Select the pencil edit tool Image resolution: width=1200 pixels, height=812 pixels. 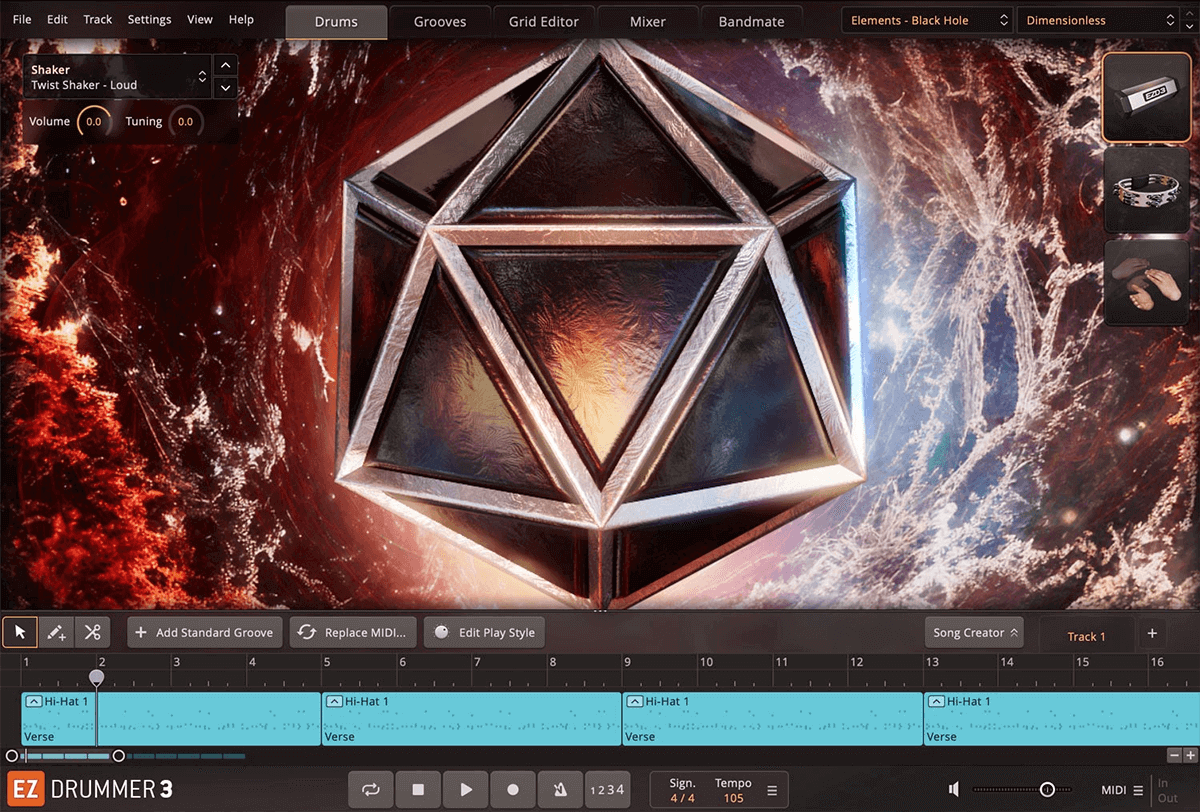point(55,632)
